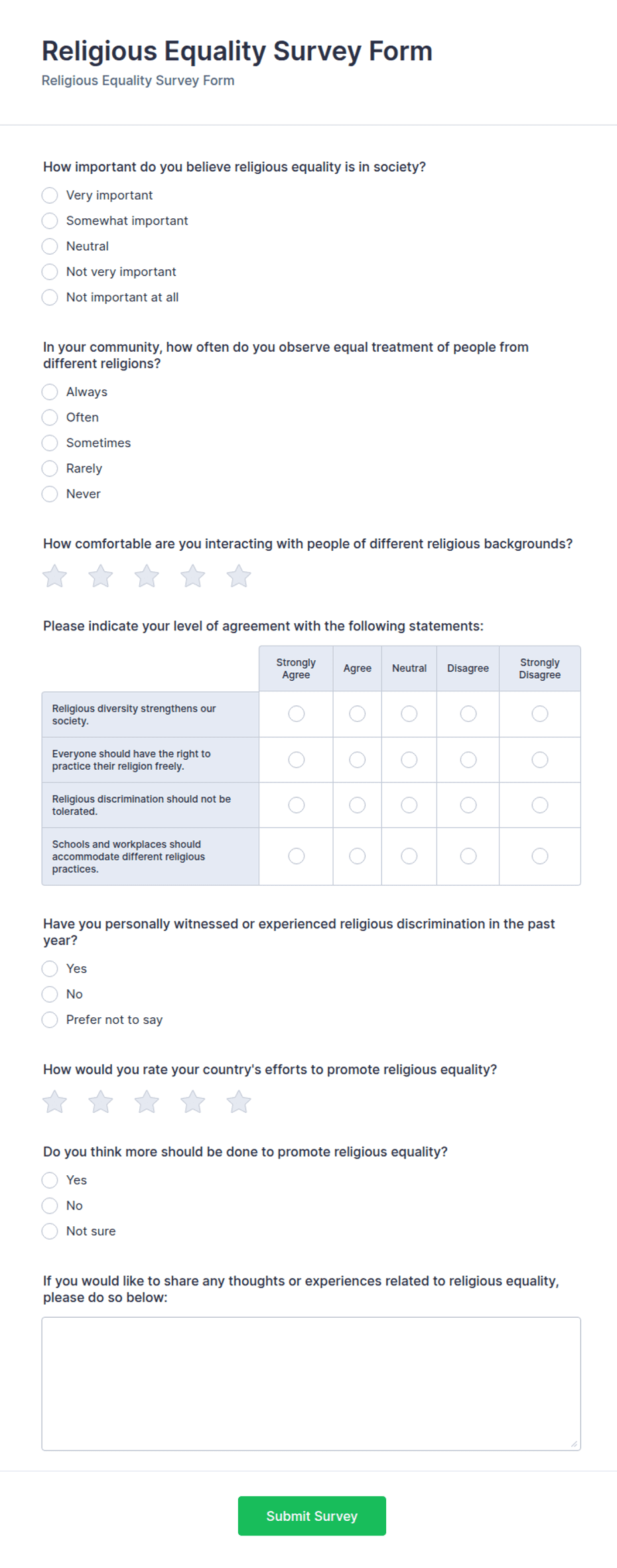Give five stars for comfort interacting question

[x=239, y=576]
